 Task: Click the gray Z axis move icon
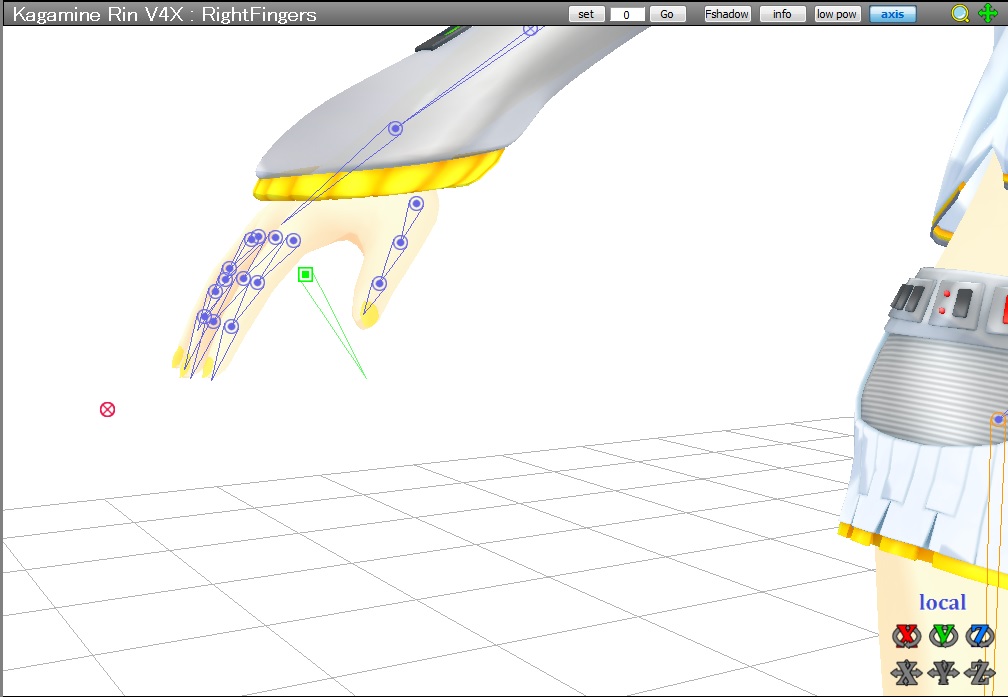pyautogui.click(x=980, y=673)
